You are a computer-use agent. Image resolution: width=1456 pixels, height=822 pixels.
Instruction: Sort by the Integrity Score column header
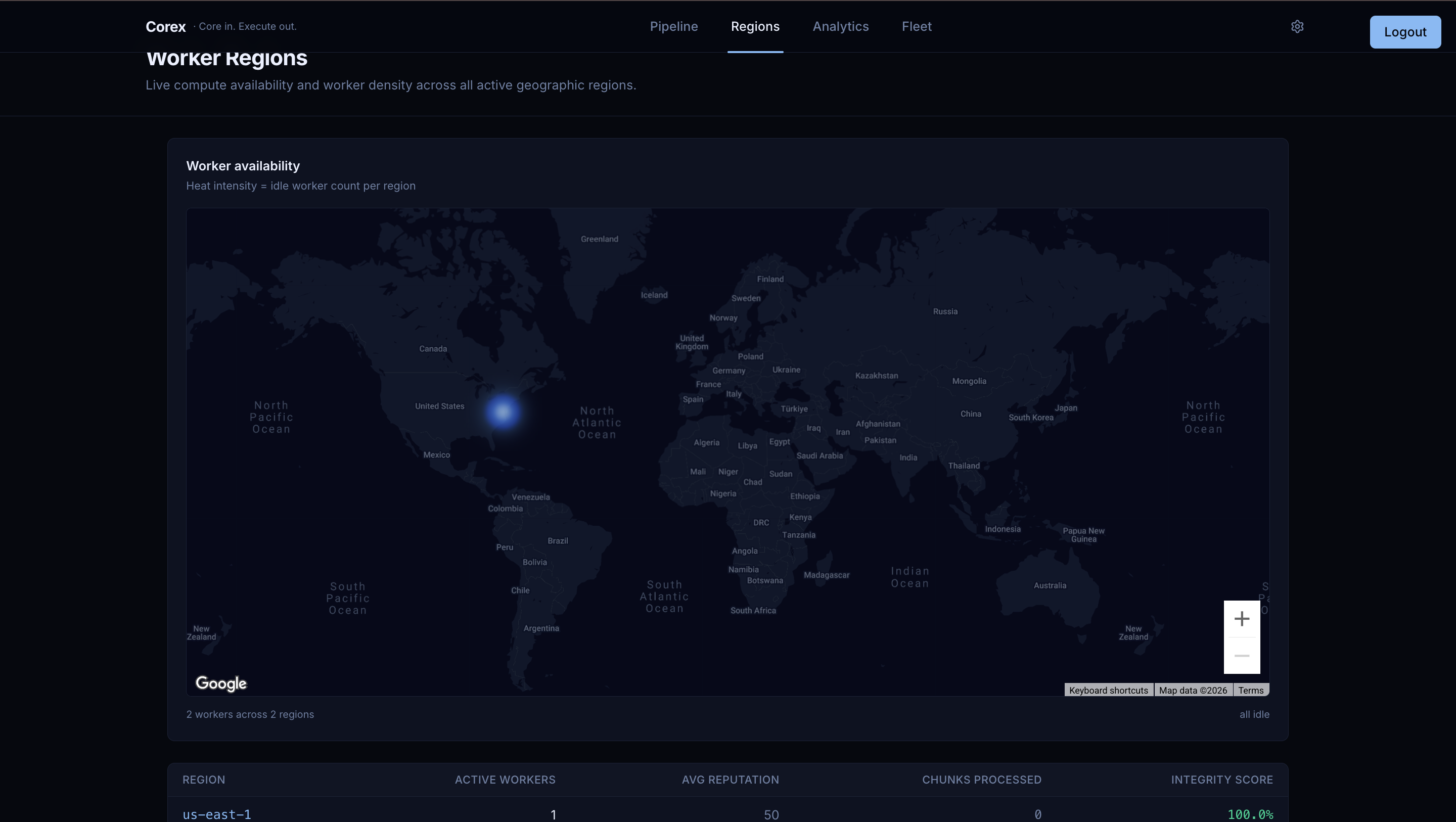(1221, 780)
